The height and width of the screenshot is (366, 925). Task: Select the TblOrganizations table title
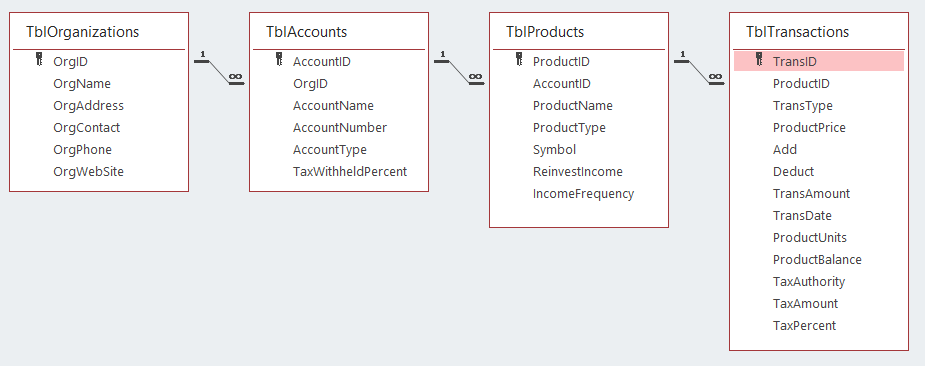[83, 32]
